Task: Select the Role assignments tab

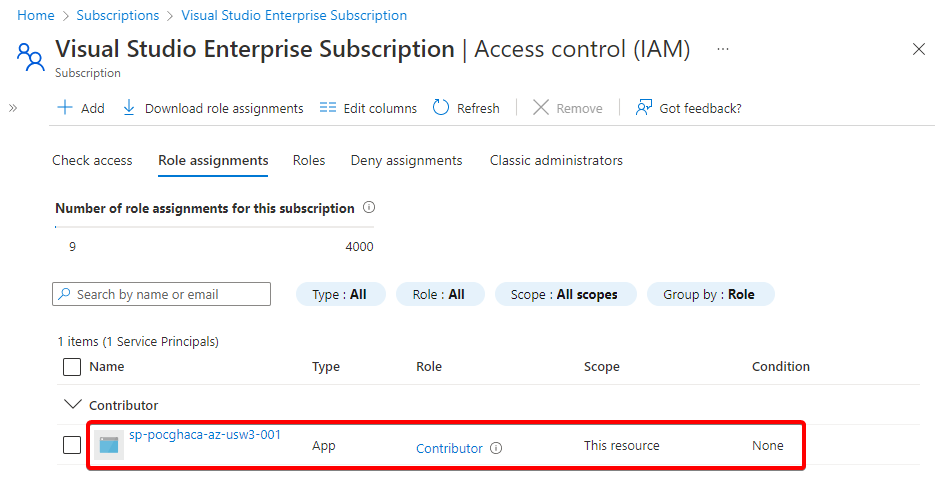Action: 213,160
